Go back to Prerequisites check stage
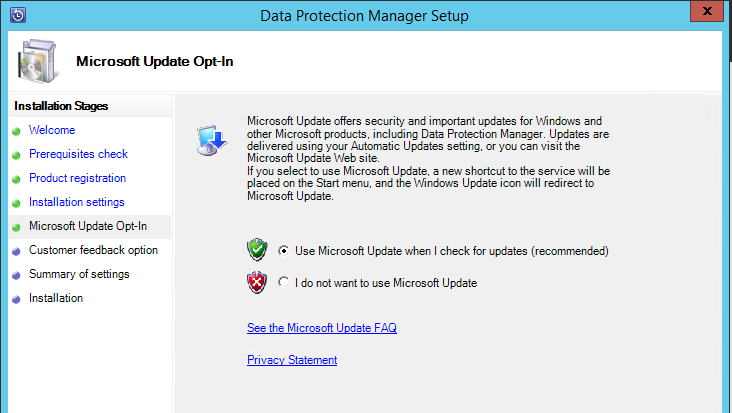The image size is (732, 413). point(78,154)
